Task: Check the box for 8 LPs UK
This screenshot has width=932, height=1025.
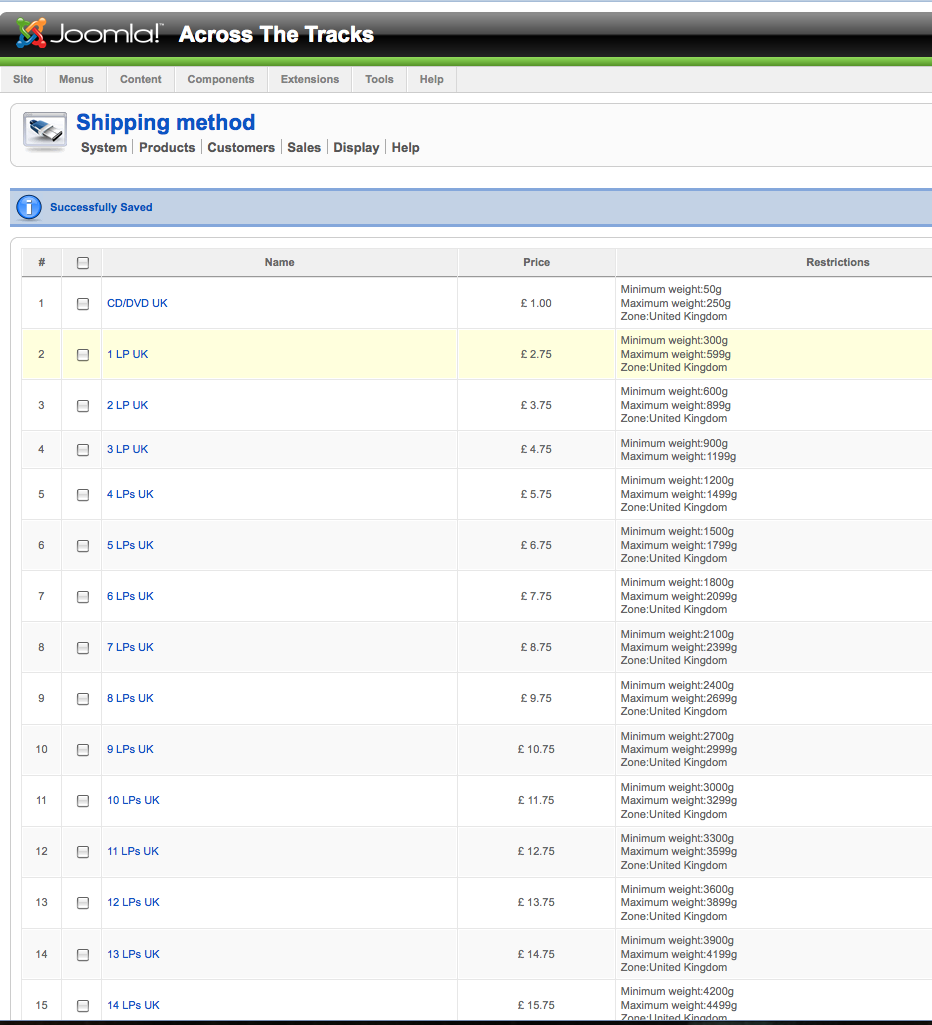Action: pyautogui.click(x=83, y=699)
